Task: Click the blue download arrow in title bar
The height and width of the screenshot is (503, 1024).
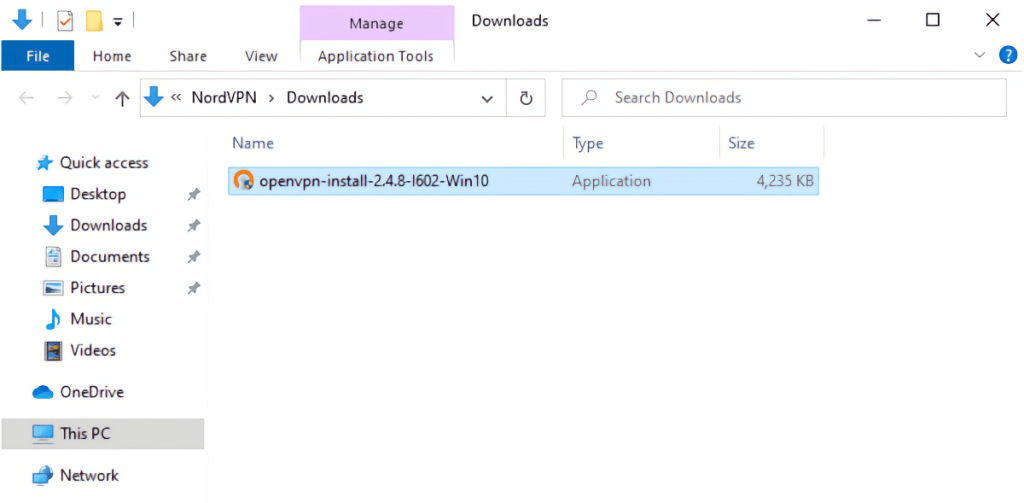Action: [22, 20]
